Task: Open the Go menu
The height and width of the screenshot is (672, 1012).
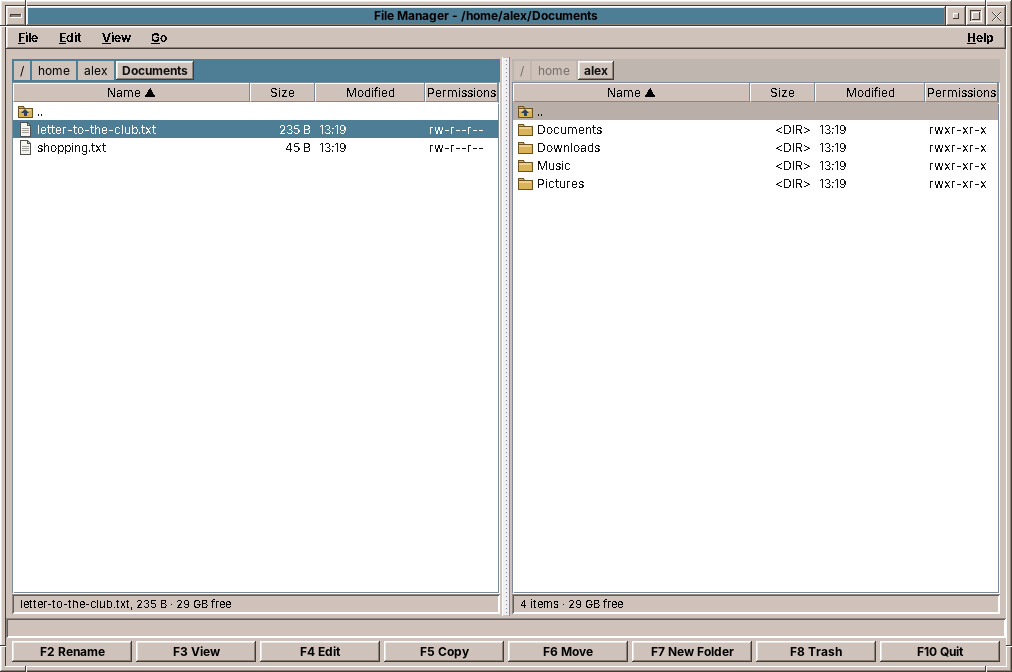Action: click(x=159, y=37)
